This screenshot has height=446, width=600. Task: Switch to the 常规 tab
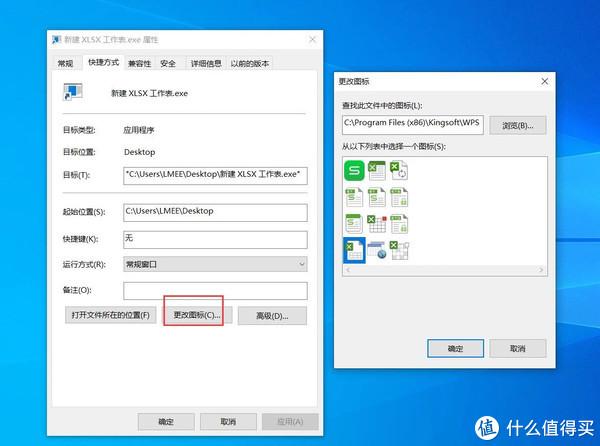(x=65, y=63)
